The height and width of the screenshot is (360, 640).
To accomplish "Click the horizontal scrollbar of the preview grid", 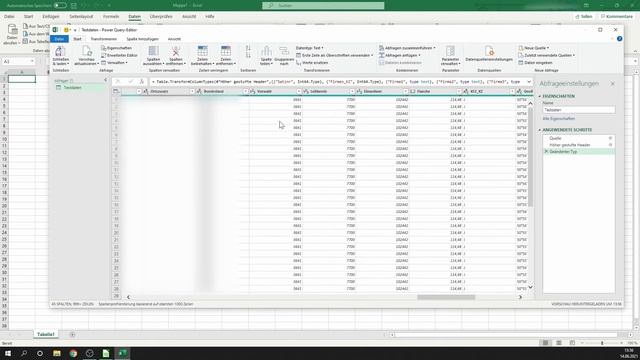I will (446, 297).
